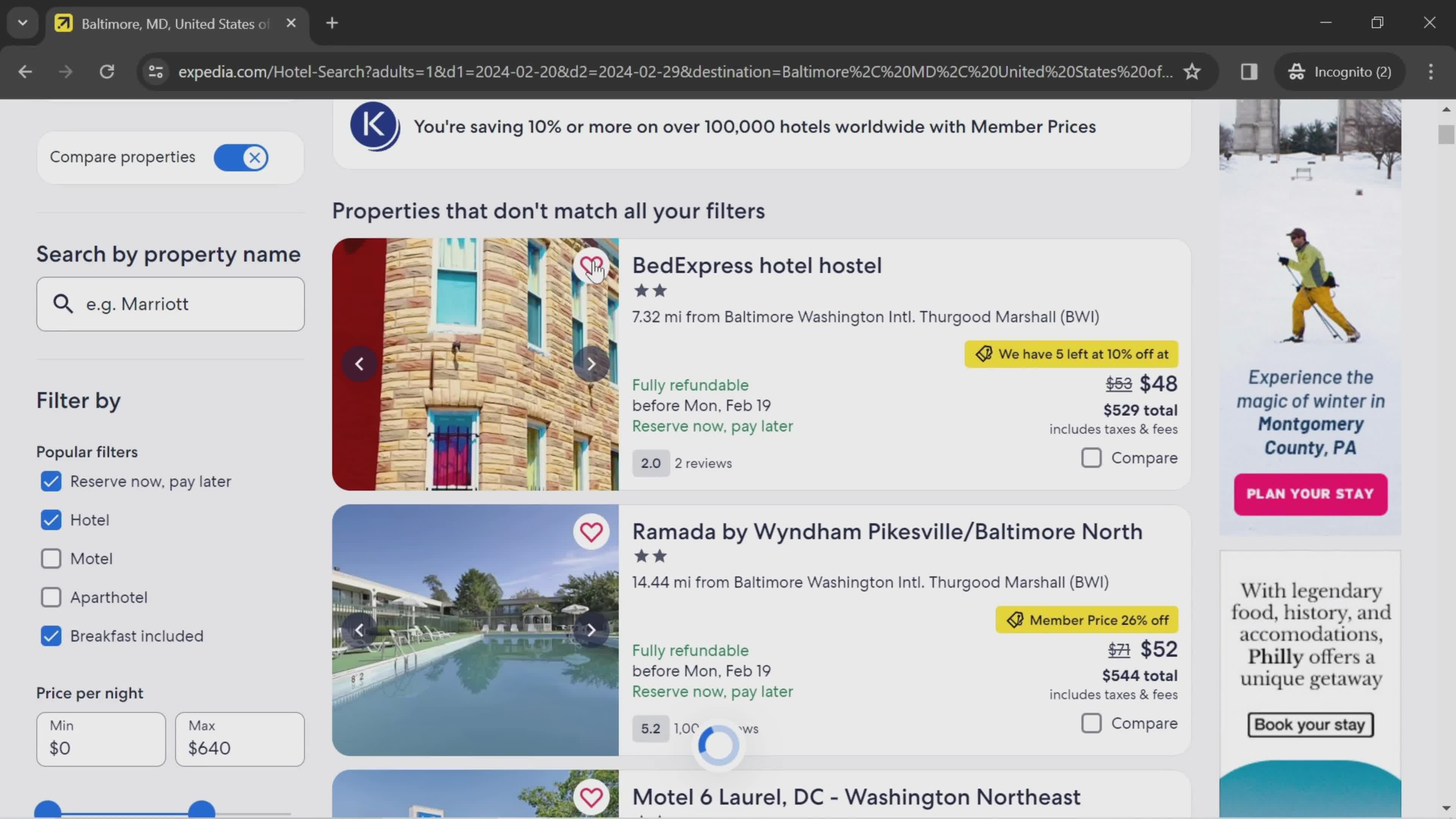Bookmark this page with the star icon
Image resolution: width=1456 pixels, height=819 pixels.
(x=1191, y=72)
